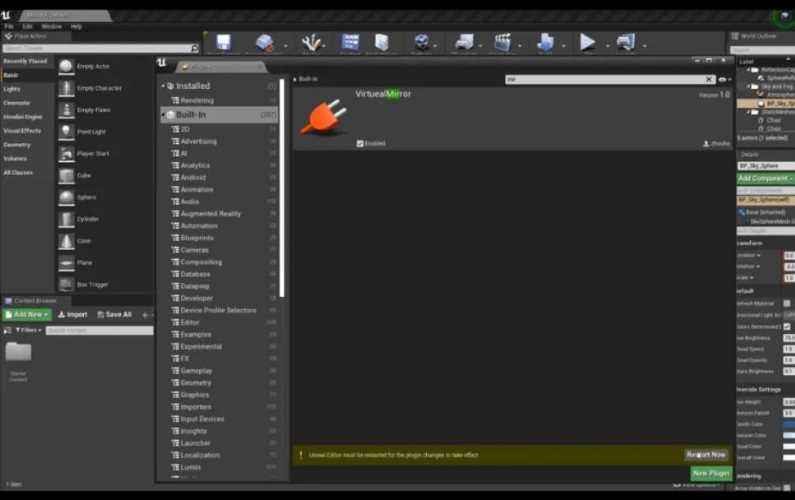
Task: Open the Window menu
Action: click(x=51, y=26)
